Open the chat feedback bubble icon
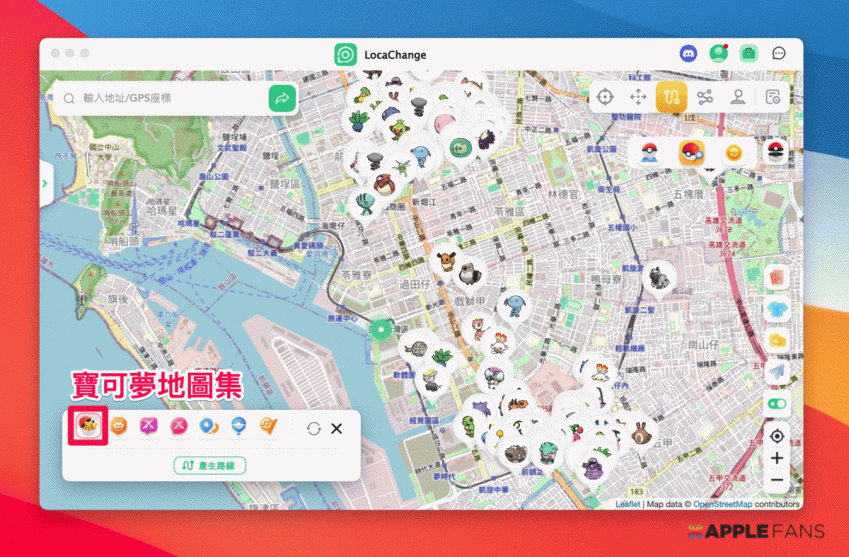Screen dimensions: 849x557 [779, 54]
